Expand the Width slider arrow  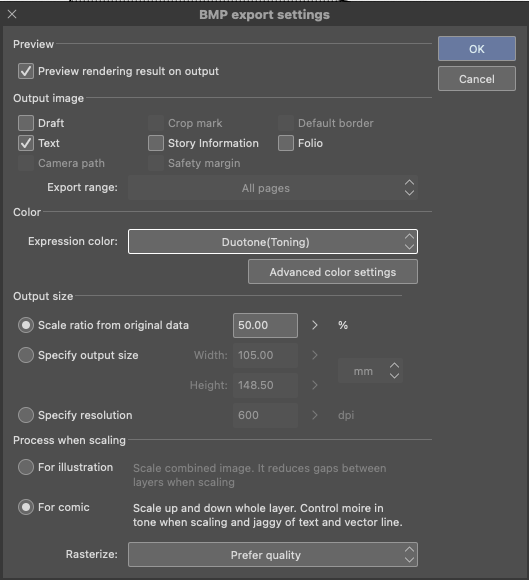point(315,355)
